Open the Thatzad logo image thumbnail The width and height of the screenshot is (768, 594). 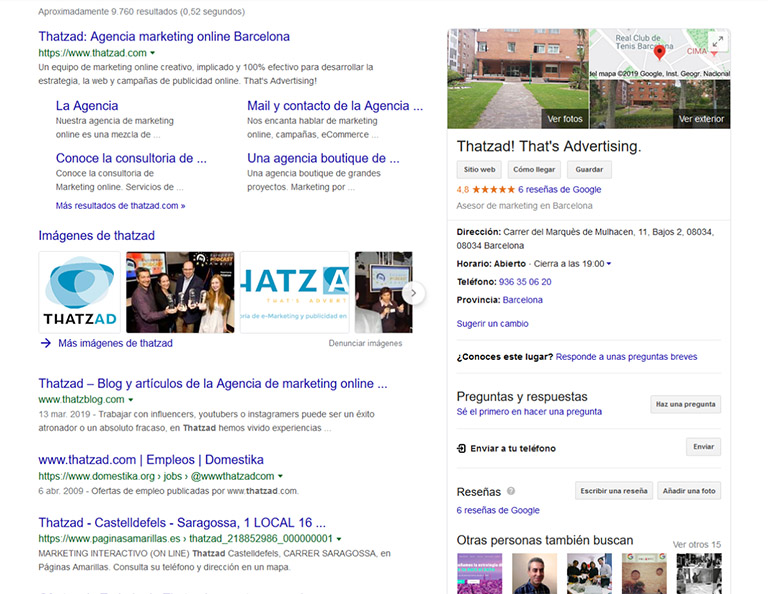[79, 292]
